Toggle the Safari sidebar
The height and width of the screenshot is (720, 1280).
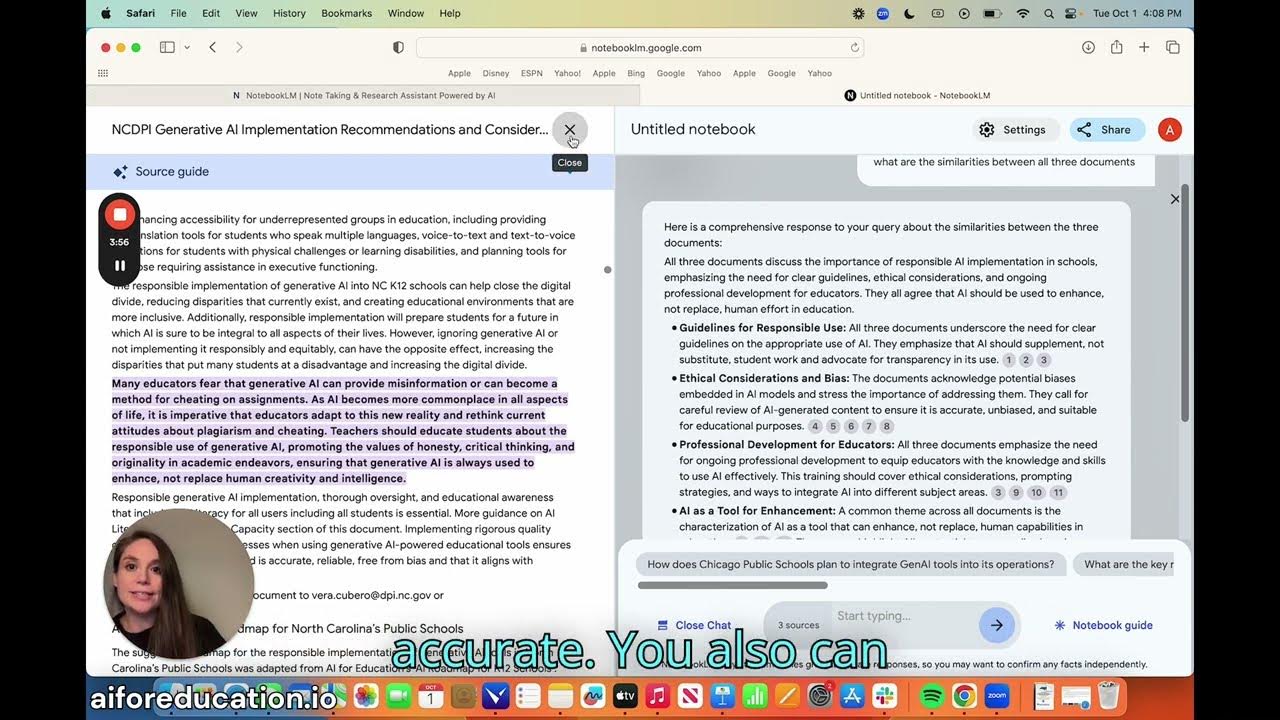[167, 47]
